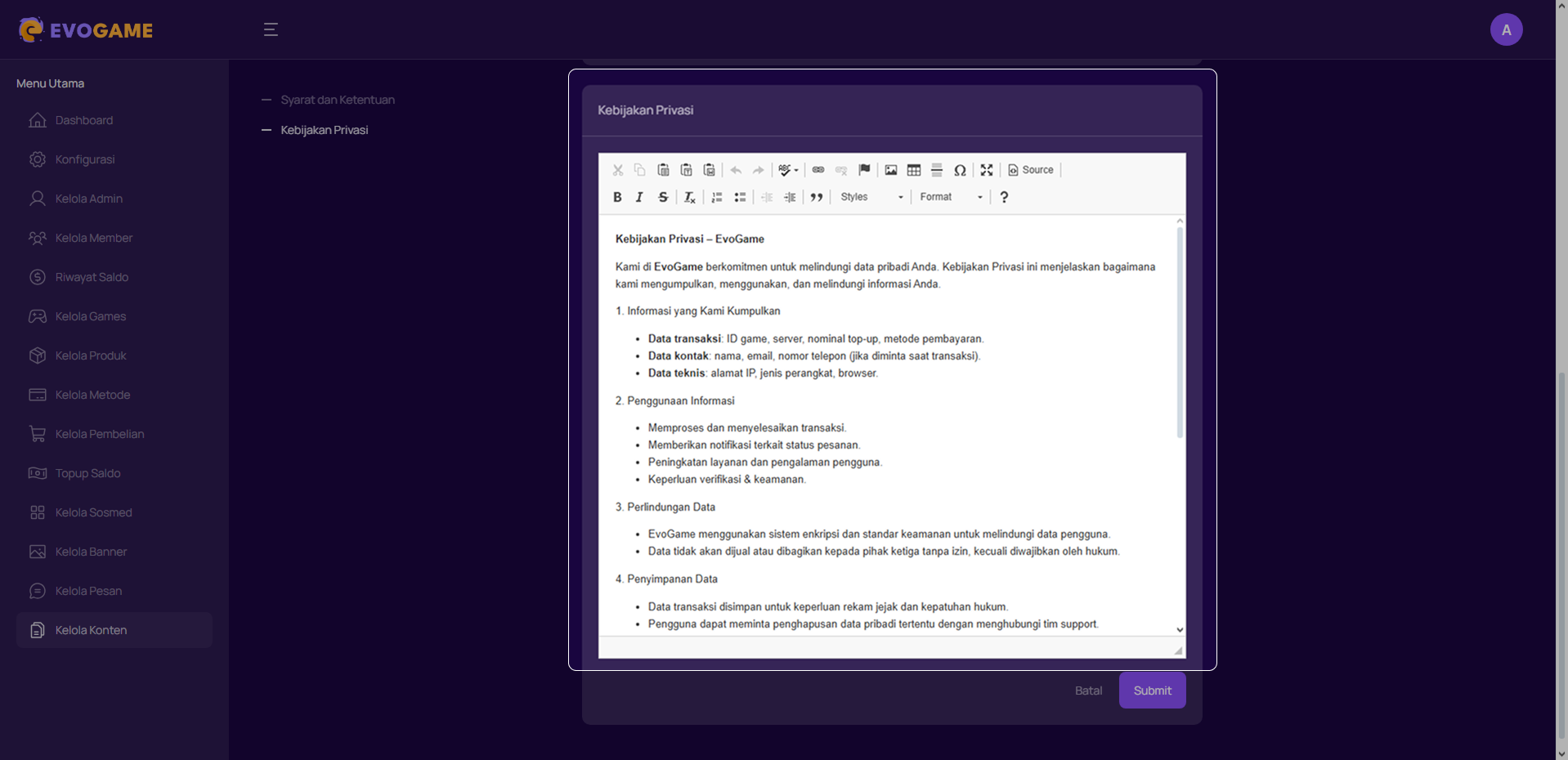
Task: Increase the indent of the paragraph
Action: tap(790, 197)
